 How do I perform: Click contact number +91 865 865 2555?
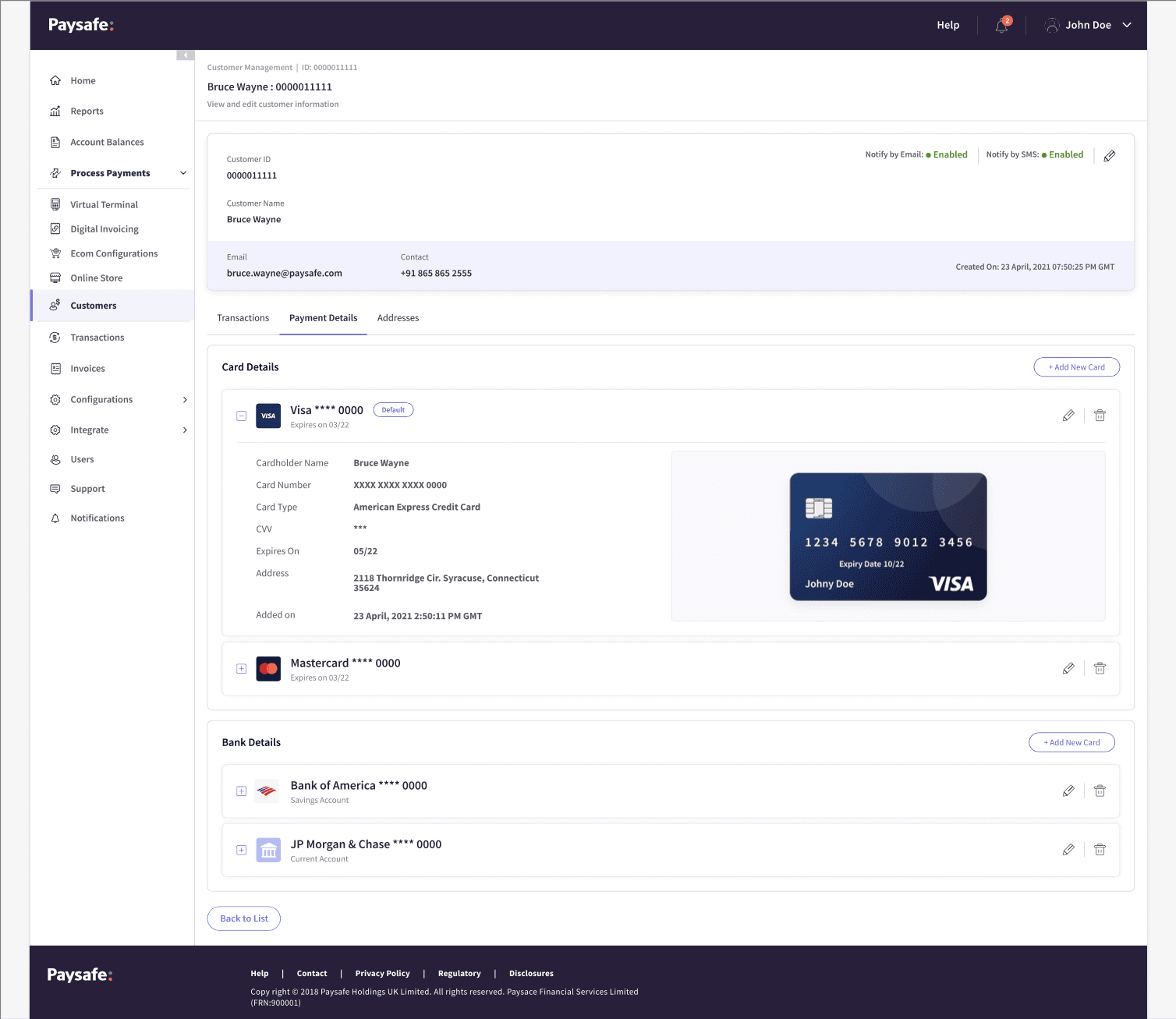coord(436,274)
